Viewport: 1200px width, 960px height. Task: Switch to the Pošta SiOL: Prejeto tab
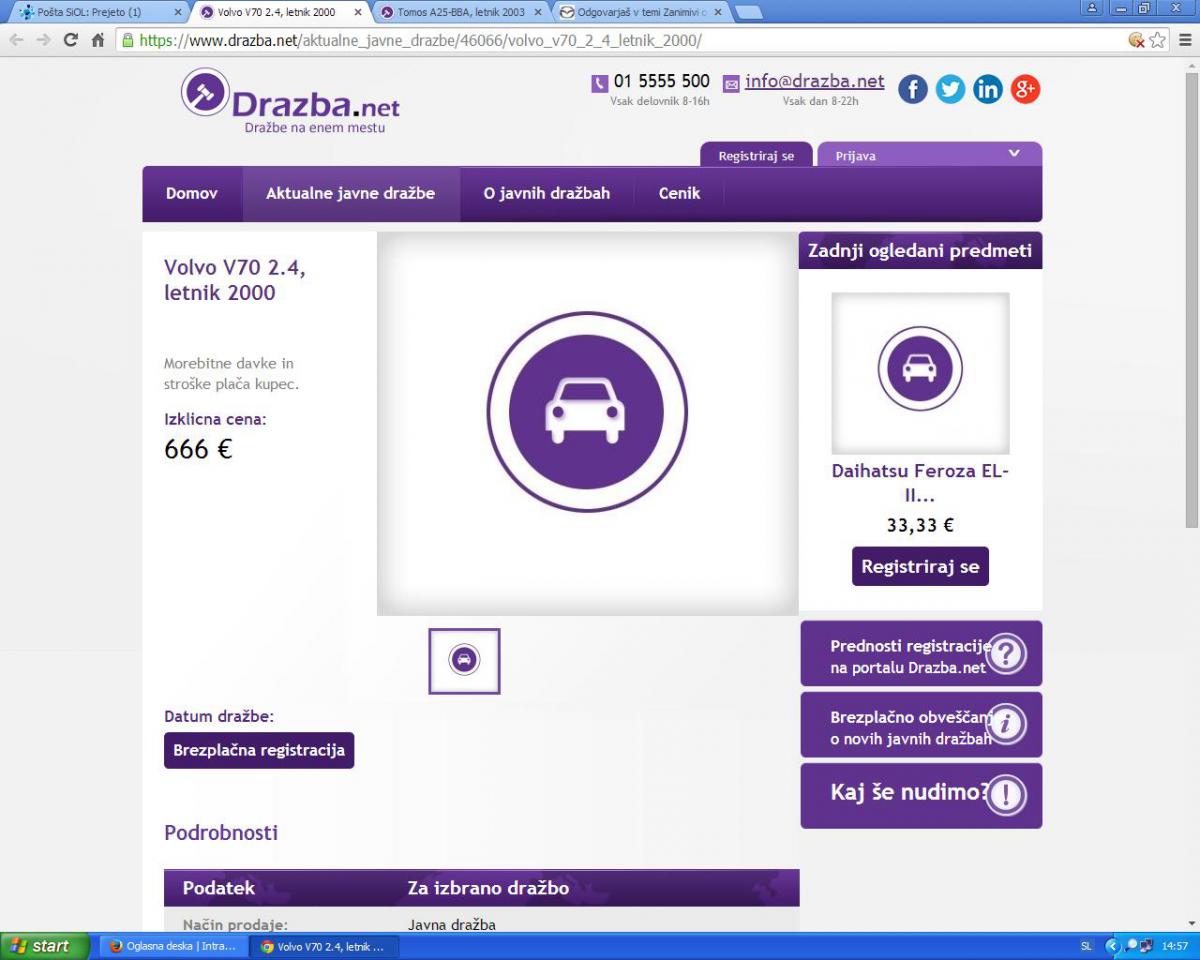(x=96, y=13)
